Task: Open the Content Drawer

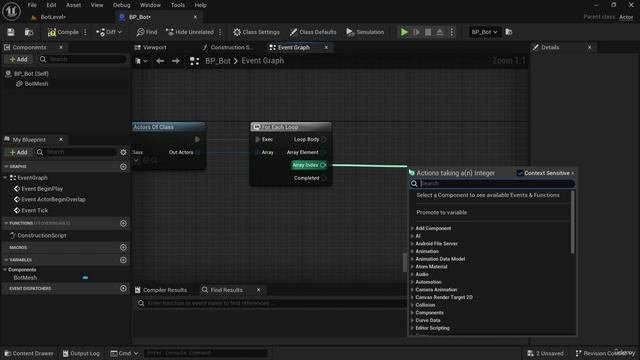Action: tap(29, 353)
